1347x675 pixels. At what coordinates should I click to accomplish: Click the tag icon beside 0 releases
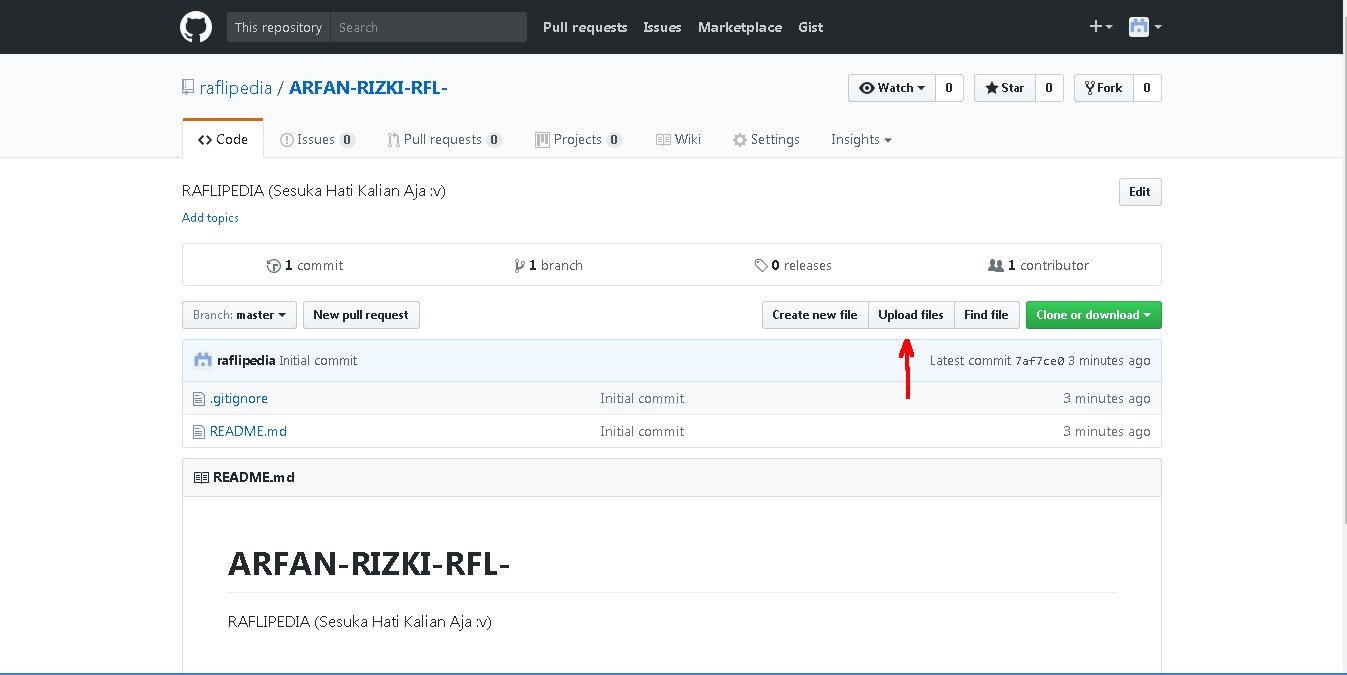(761, 265)
